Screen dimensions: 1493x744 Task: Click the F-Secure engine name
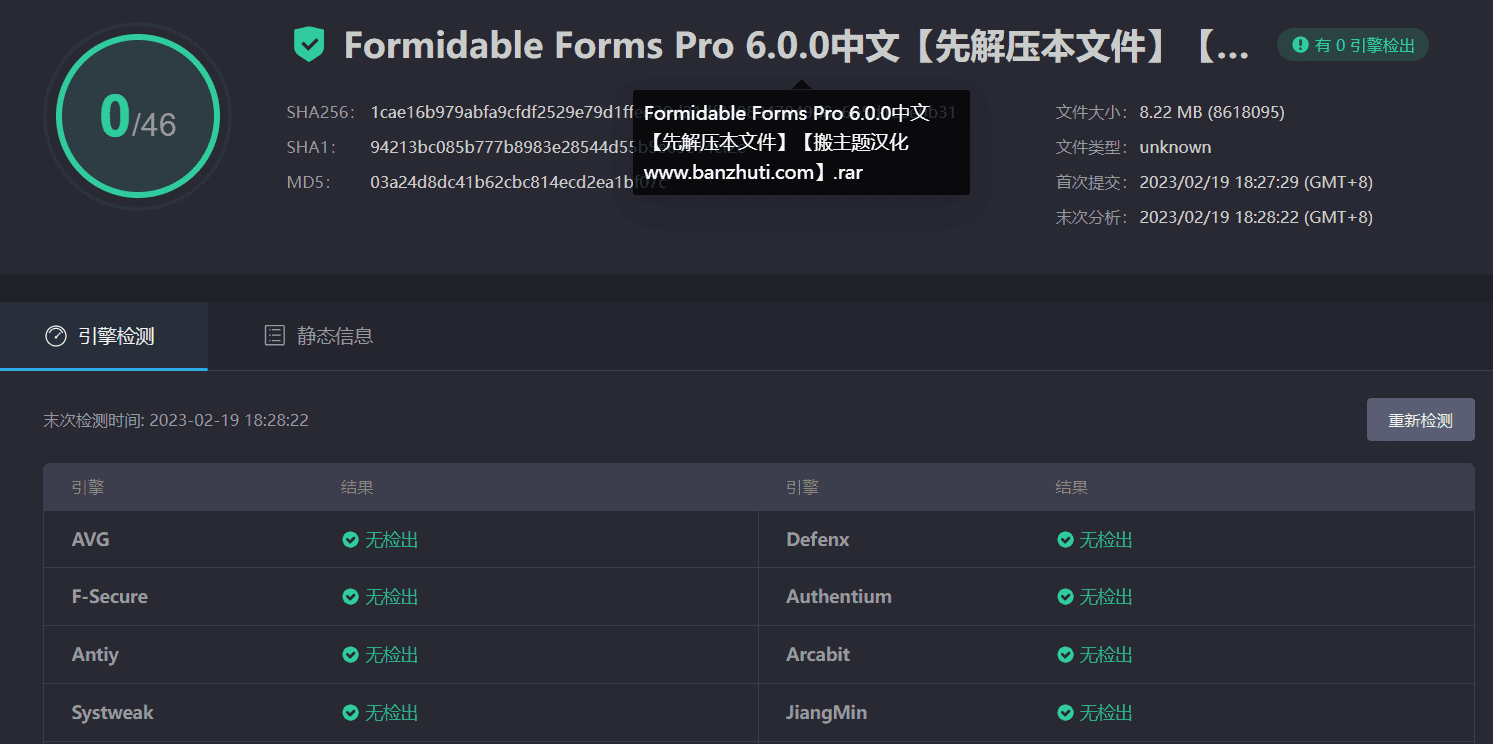(x=110, y=597)
